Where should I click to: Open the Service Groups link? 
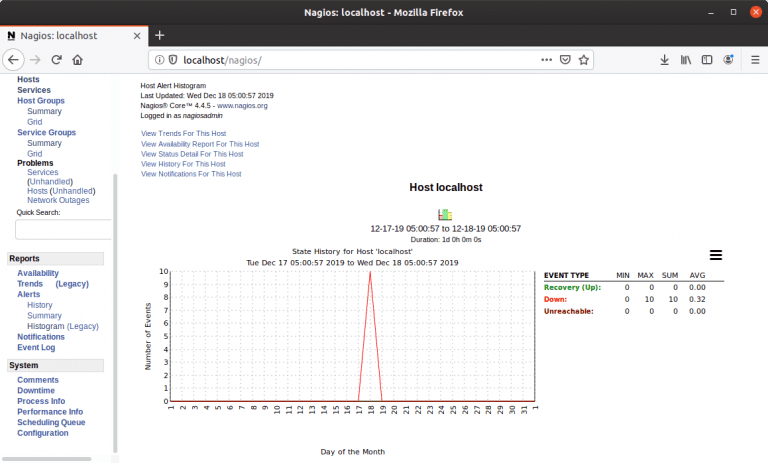47,132
